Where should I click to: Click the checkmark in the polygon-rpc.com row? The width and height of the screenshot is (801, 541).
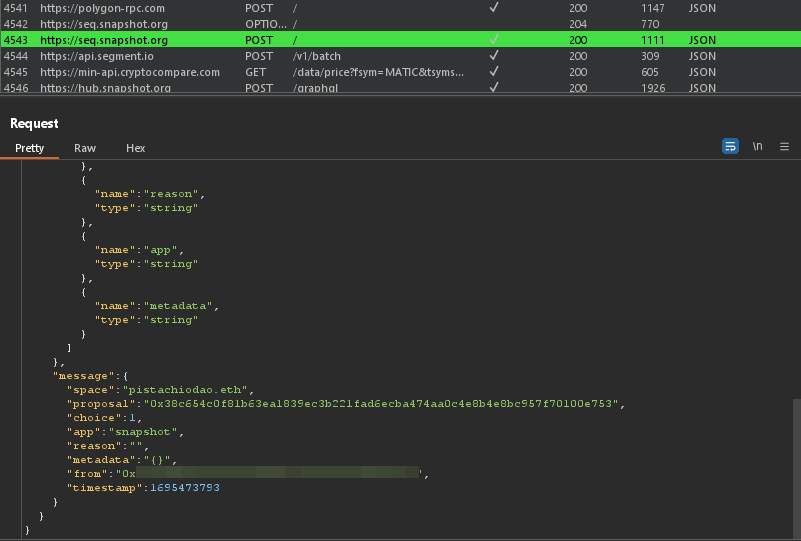[x=494, y=8]
